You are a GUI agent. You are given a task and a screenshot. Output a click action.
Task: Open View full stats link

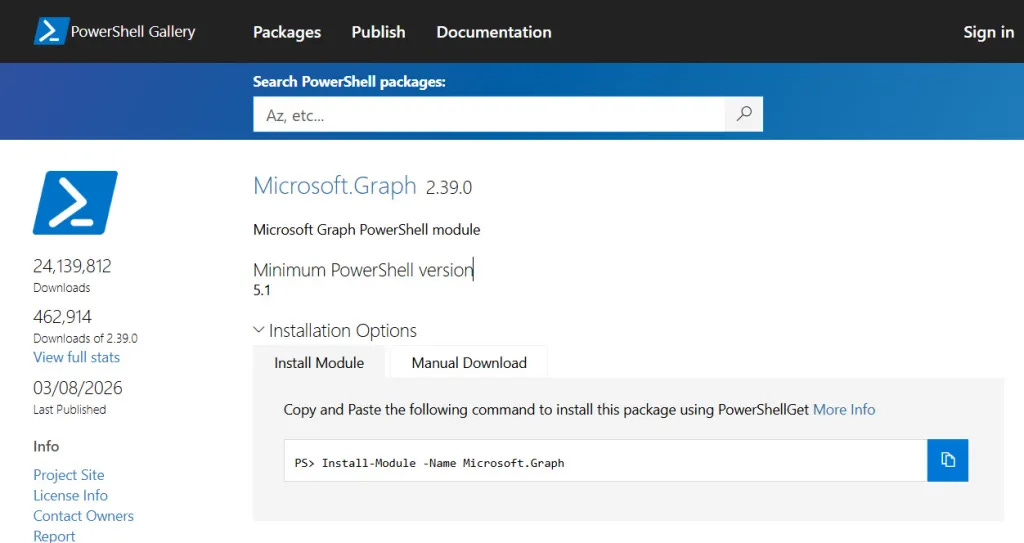pyautogui.click(x=76, y=357)
